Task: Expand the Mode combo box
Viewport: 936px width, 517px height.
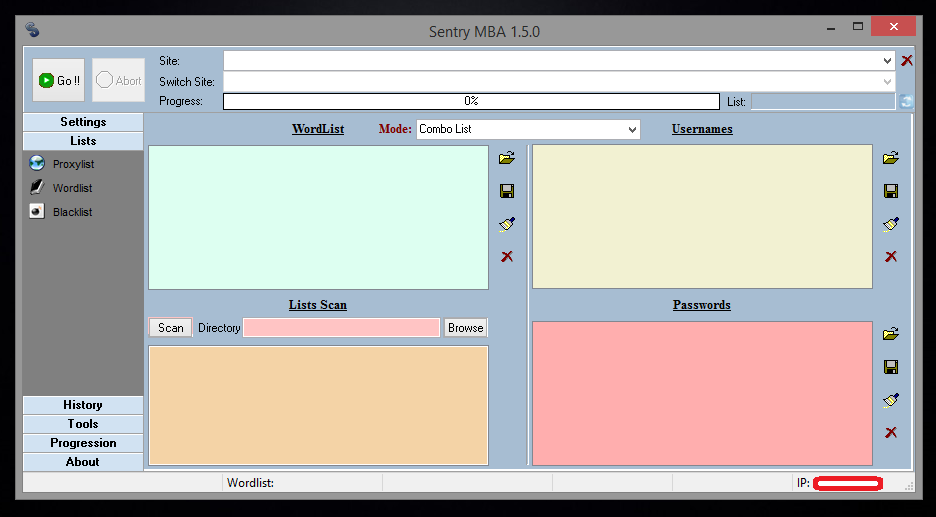Action: click(x=632, y=130)
